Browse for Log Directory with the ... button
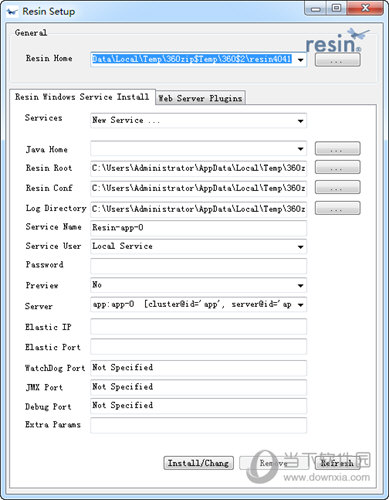Screen dimensions: 389x500 337,208
